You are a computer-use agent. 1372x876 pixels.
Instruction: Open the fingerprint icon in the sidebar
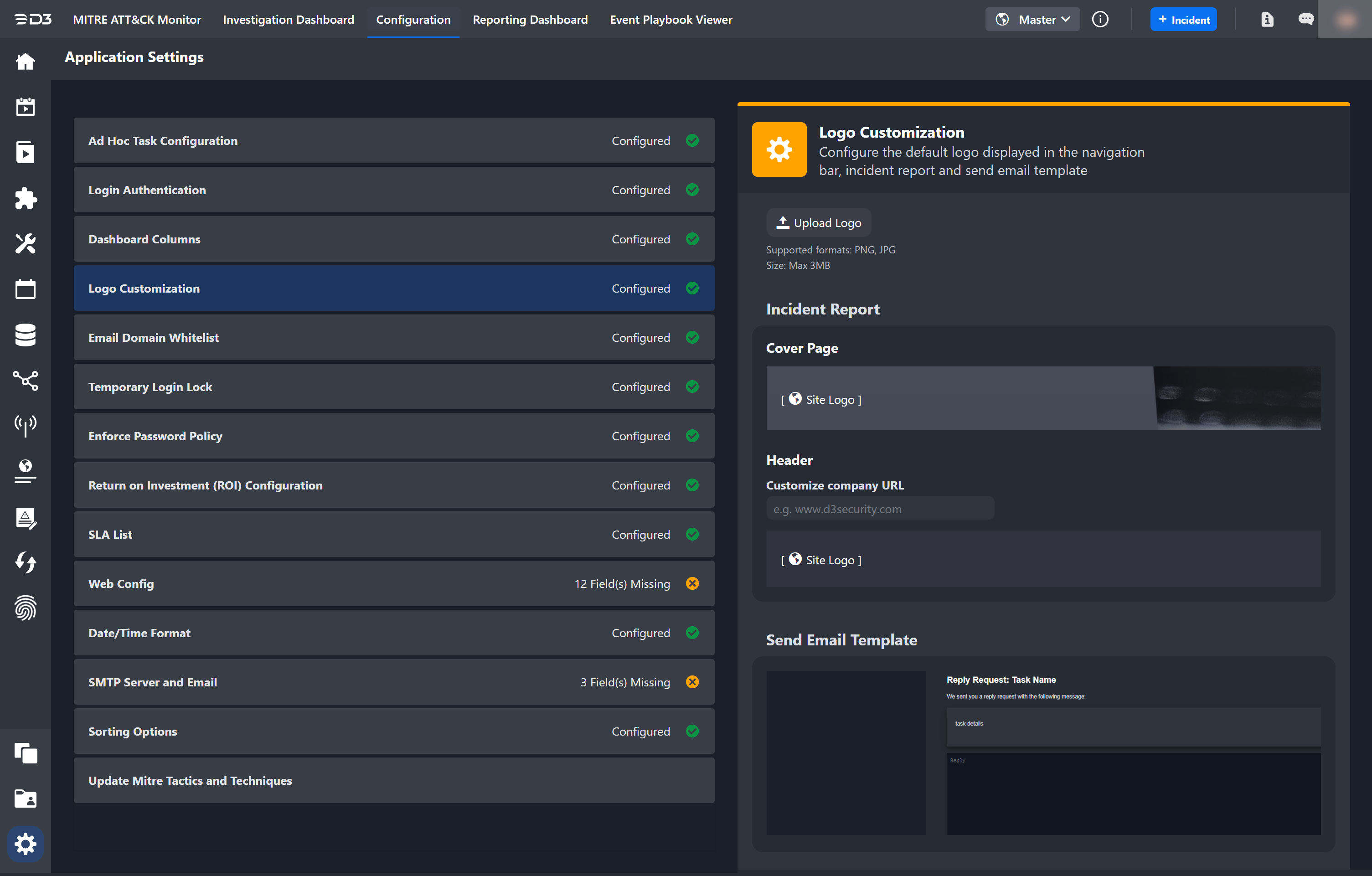coord(25,608)
